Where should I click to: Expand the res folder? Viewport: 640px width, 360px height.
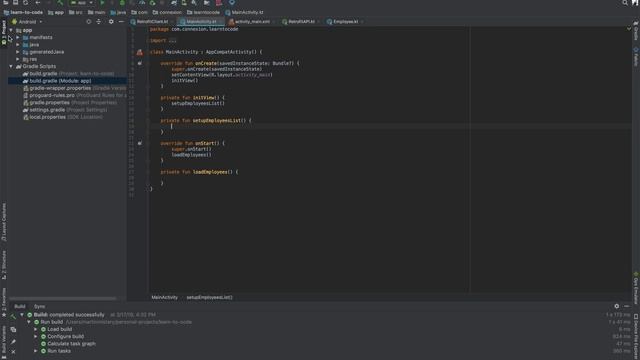pos(18,59)
